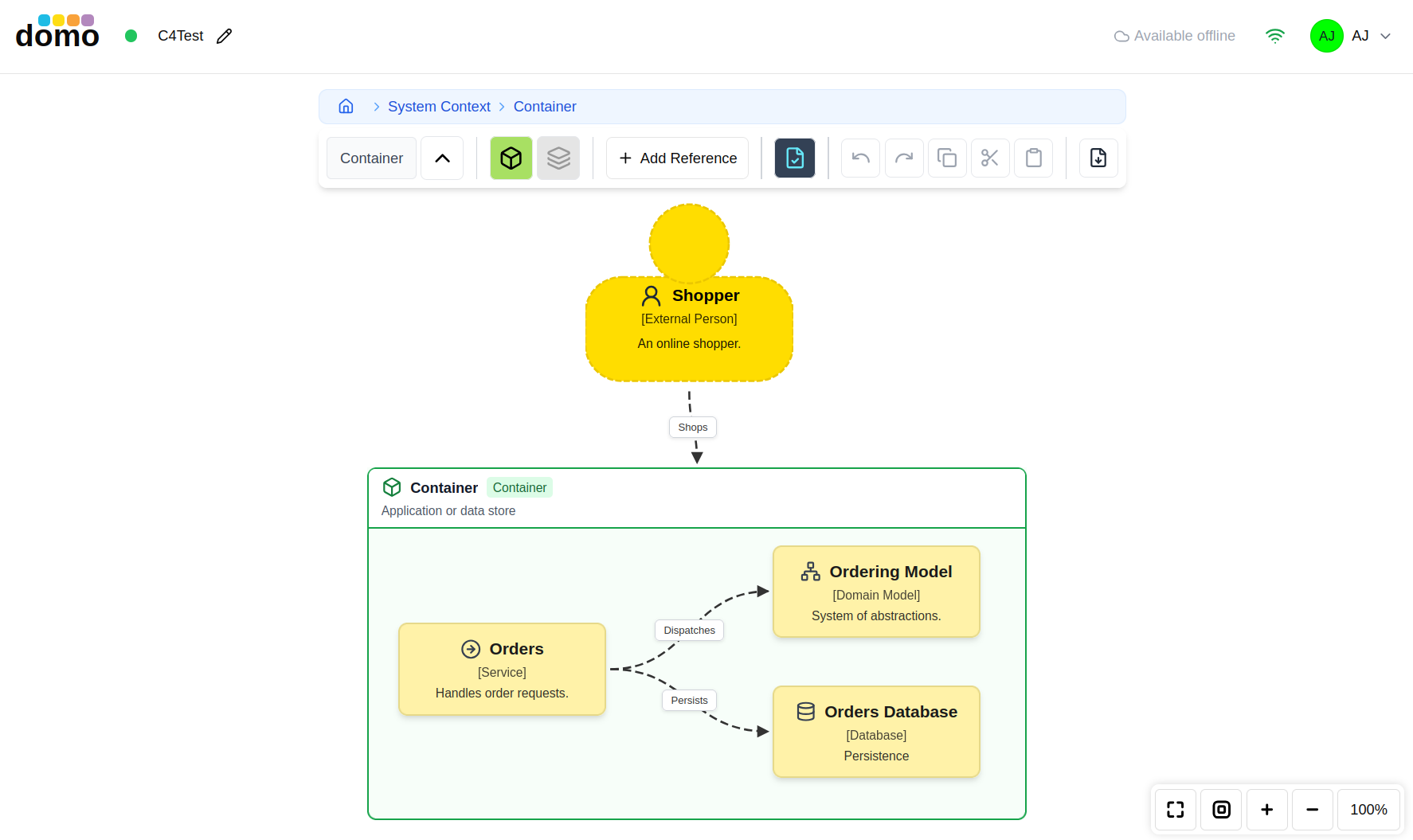The width and height of the screenshot is (1413, 840).
Task: Click 'Handles order requests.' text
Action: coord(502,693)
